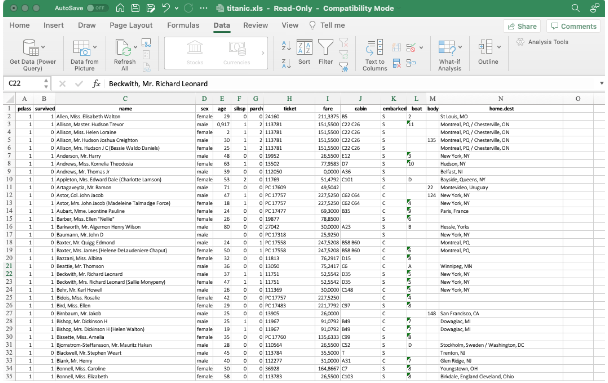Open the Home ribbon tab
This screenshot has width=608, height=383.
[x=19, y=26]
